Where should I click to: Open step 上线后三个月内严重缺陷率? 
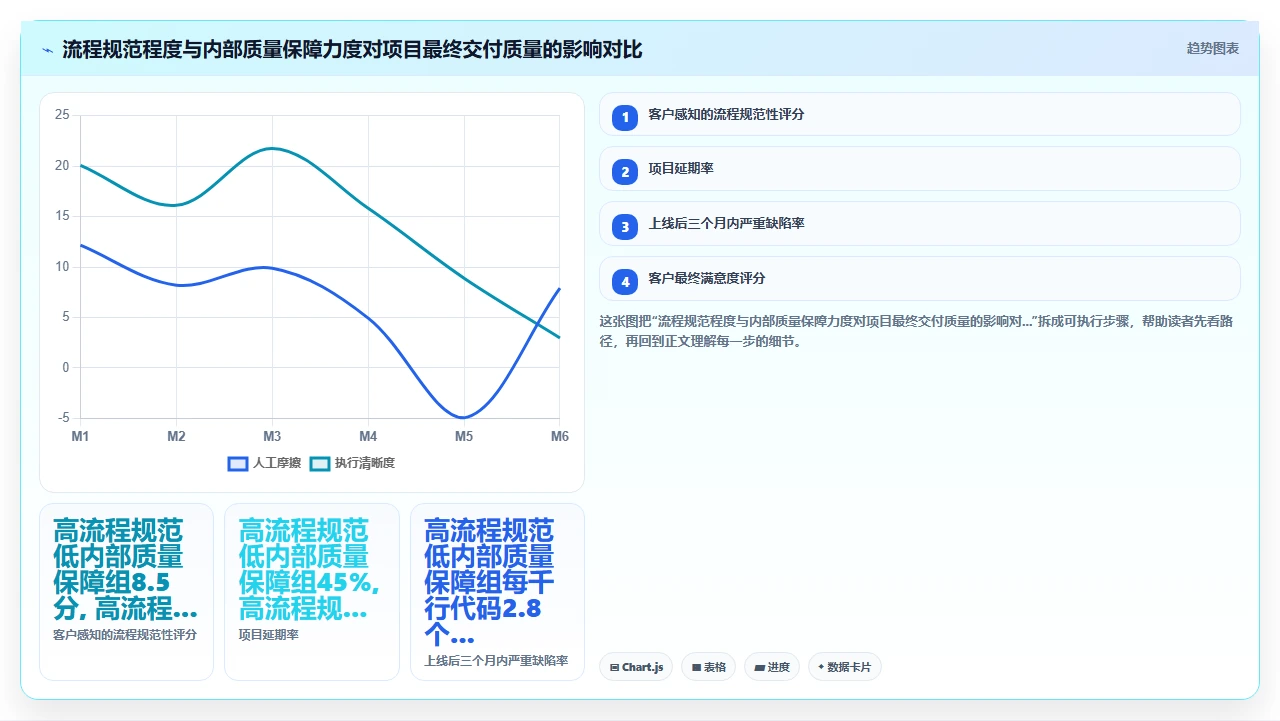click(920, 224)
